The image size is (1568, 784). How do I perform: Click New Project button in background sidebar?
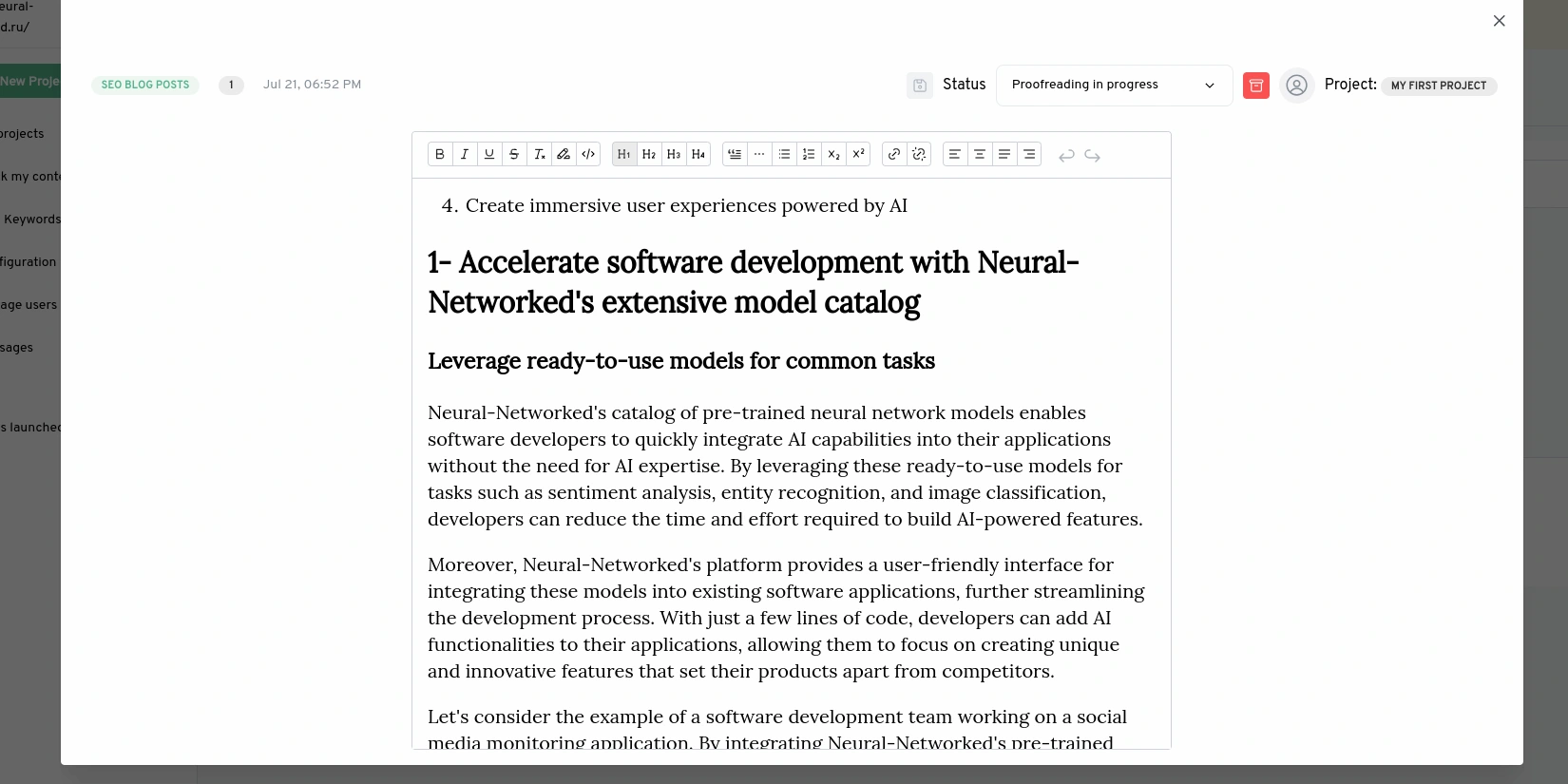[x=30, y=81]
